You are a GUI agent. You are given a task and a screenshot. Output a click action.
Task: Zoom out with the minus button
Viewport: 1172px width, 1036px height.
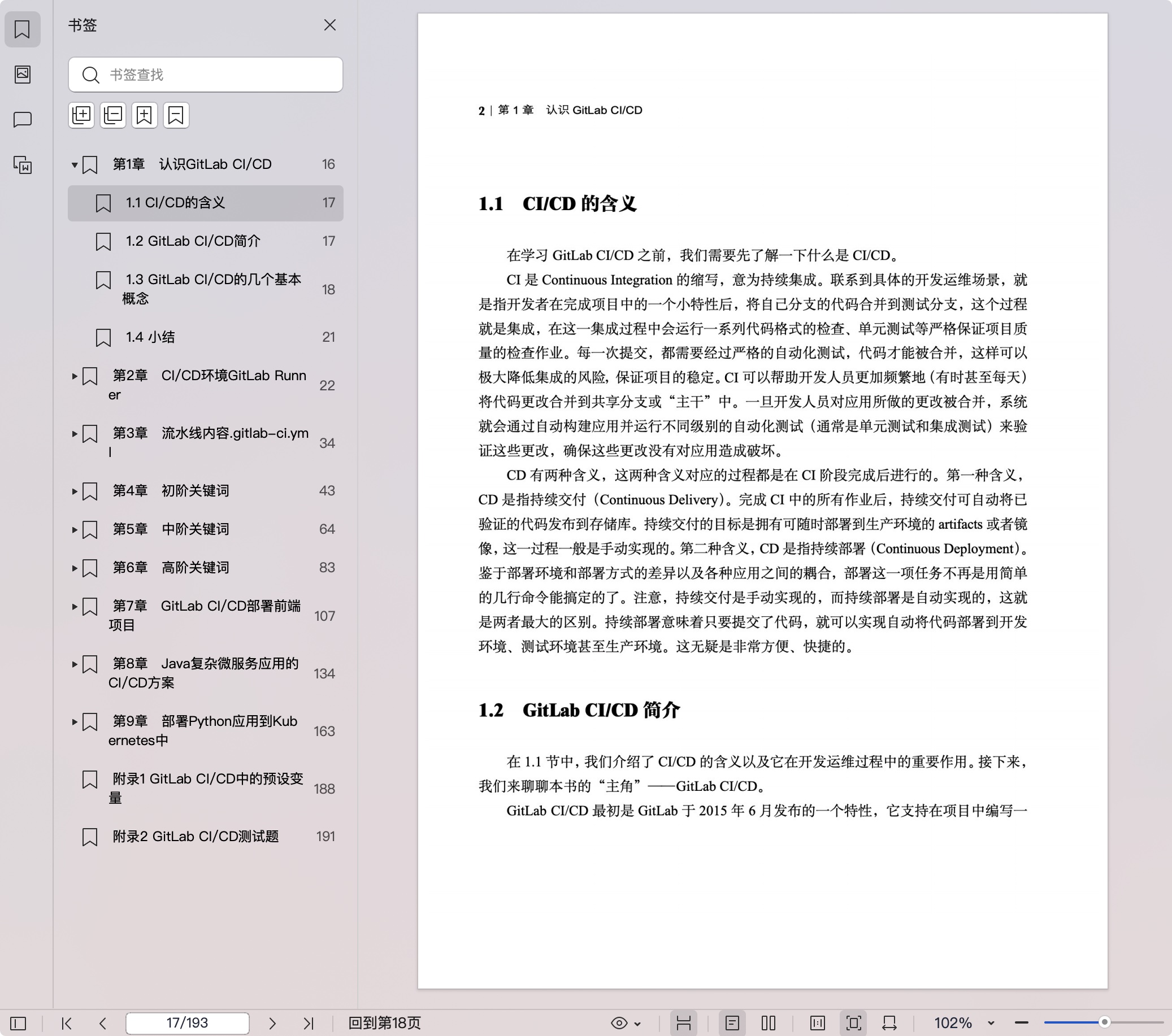pyautogui.click(x=1021, y=1023)
